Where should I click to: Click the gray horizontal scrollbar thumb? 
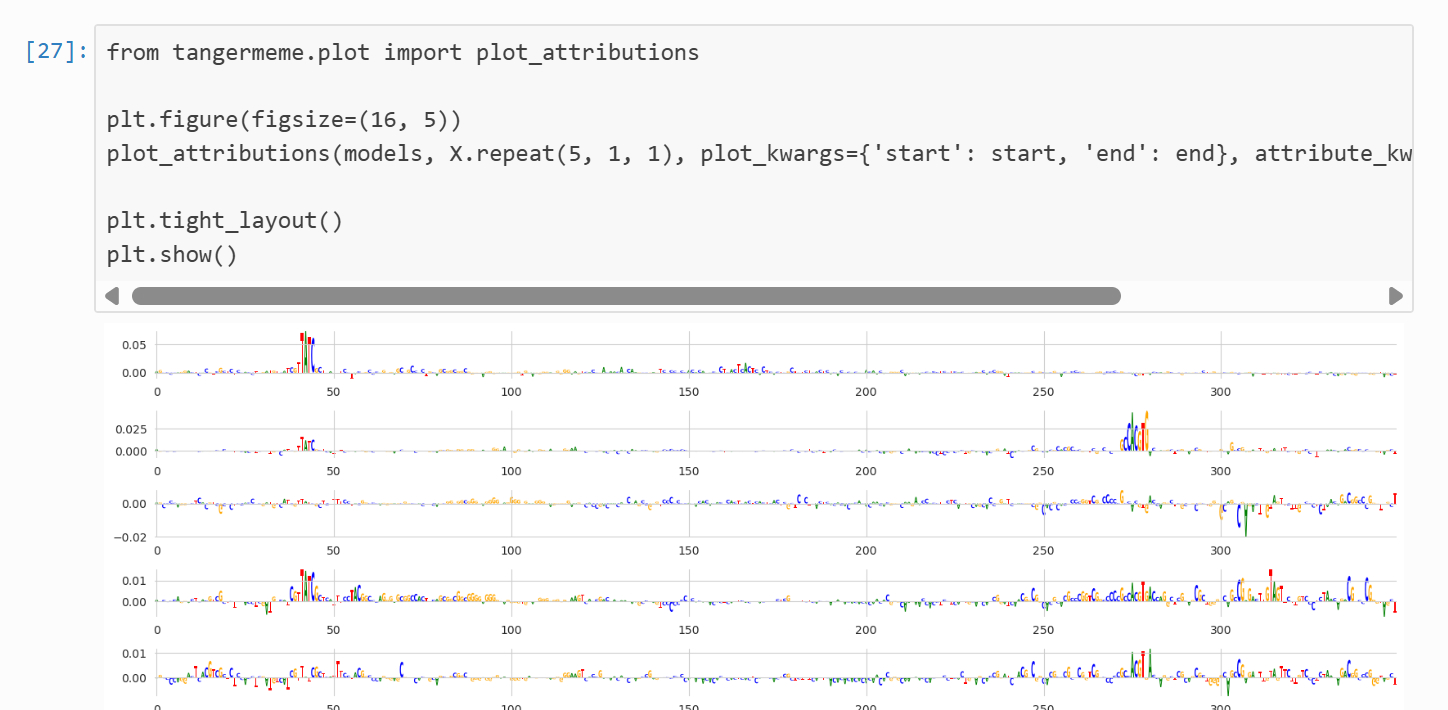tap(626, 296)
